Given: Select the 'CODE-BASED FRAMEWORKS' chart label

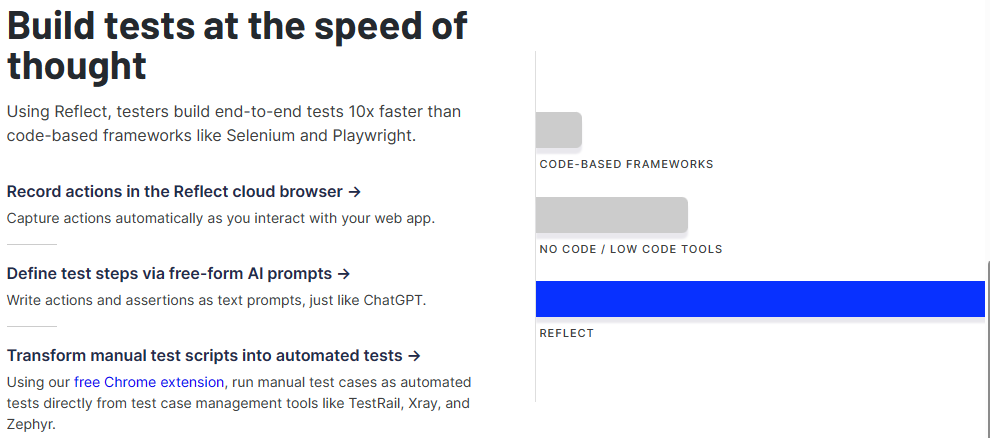Looking at the screenshot, I should [626, 164].
